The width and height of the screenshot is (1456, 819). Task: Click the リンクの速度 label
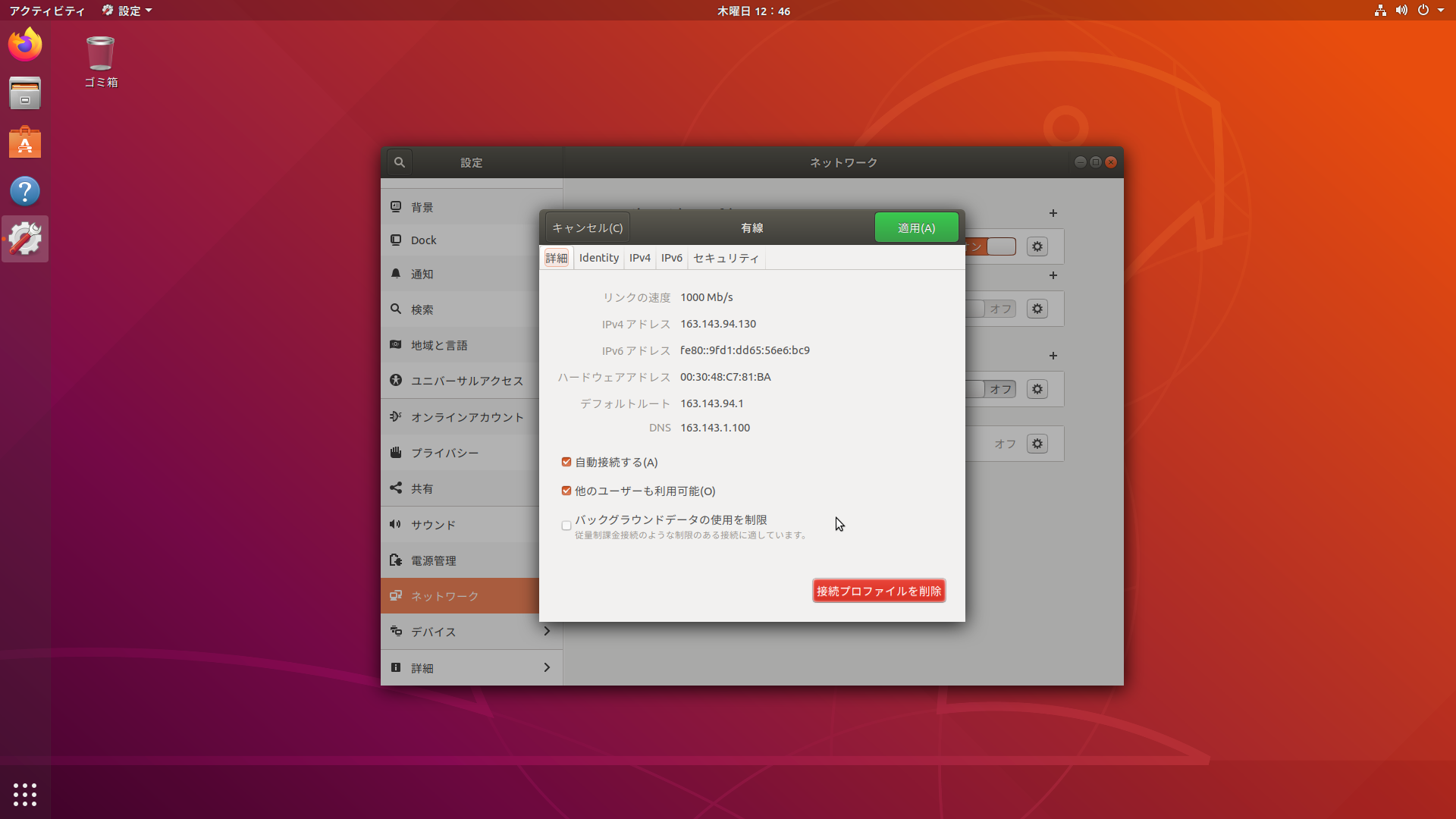(x=637, y=297)
